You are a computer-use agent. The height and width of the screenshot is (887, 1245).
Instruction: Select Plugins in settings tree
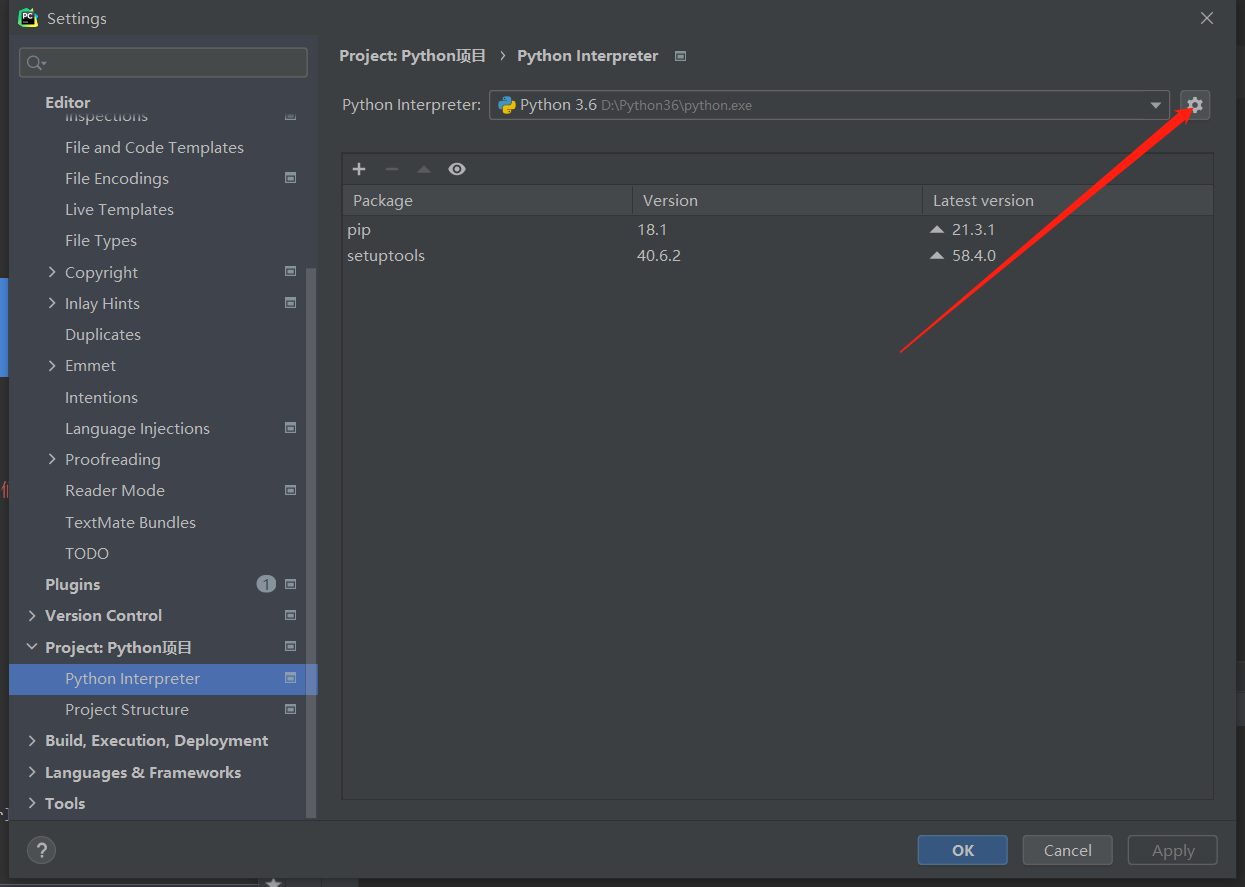pos(72,584)
